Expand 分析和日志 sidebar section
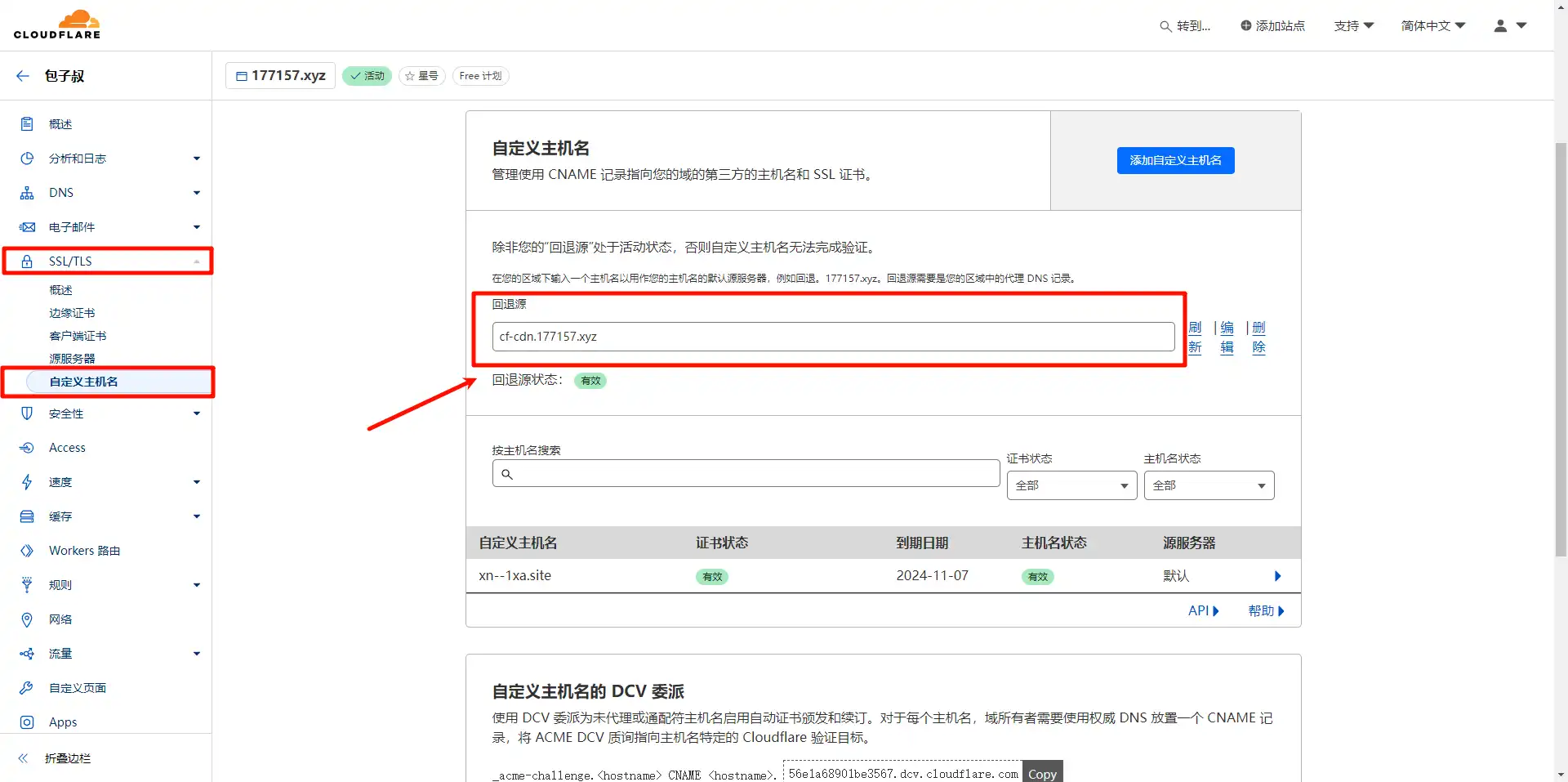The height and width of the screenshot is (782, 1568). (197, 159)
